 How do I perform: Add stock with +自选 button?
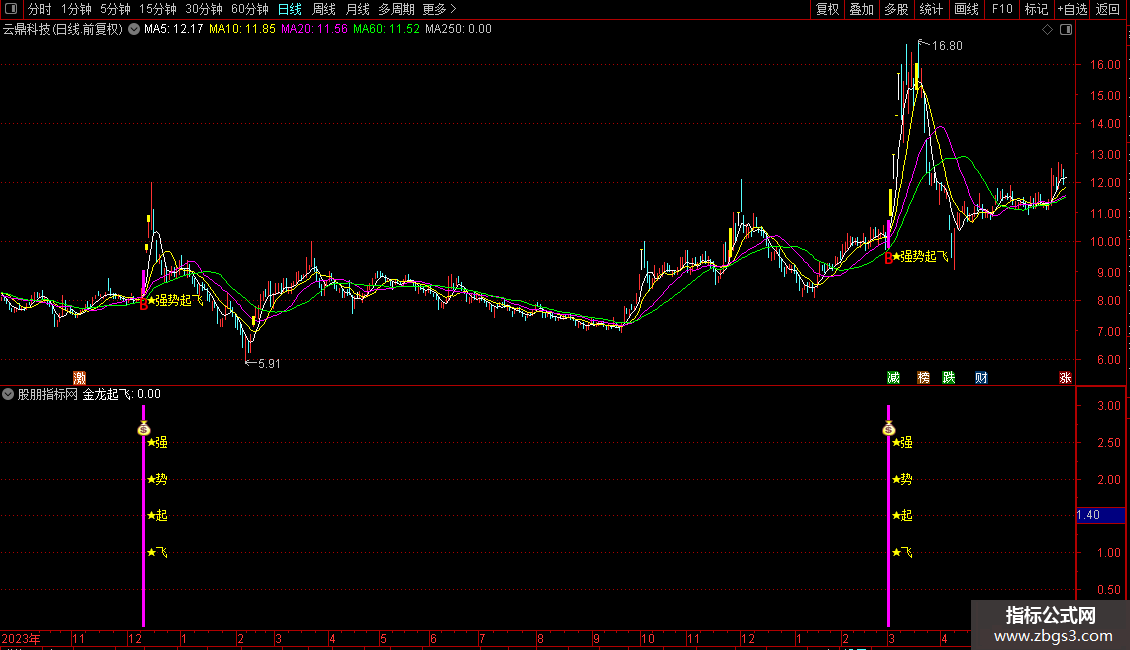(x=1072, y=9)
